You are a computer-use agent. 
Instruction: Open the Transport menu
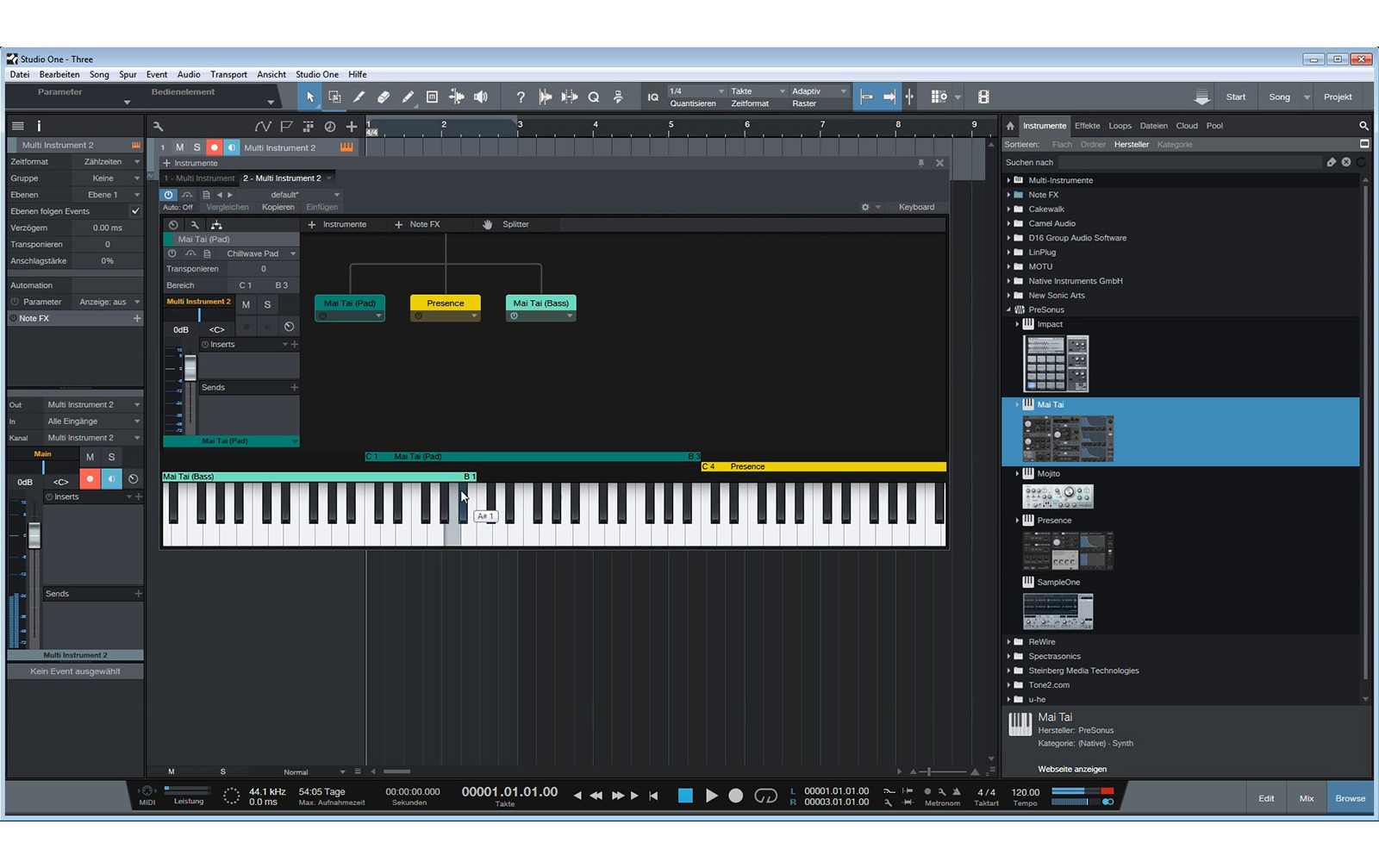228,75
